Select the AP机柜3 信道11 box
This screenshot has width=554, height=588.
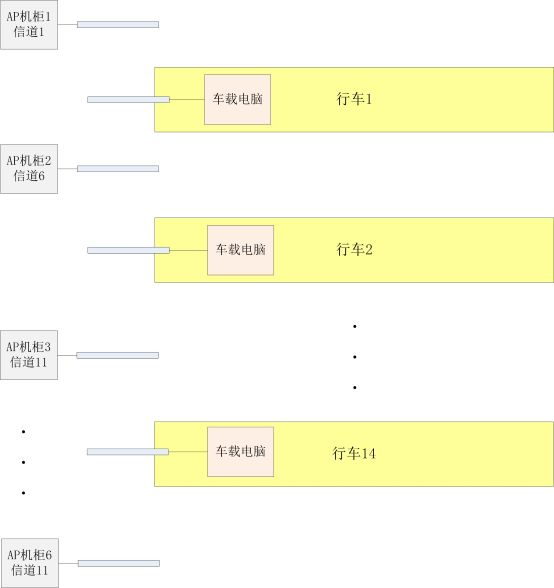(x=29, y=355)
